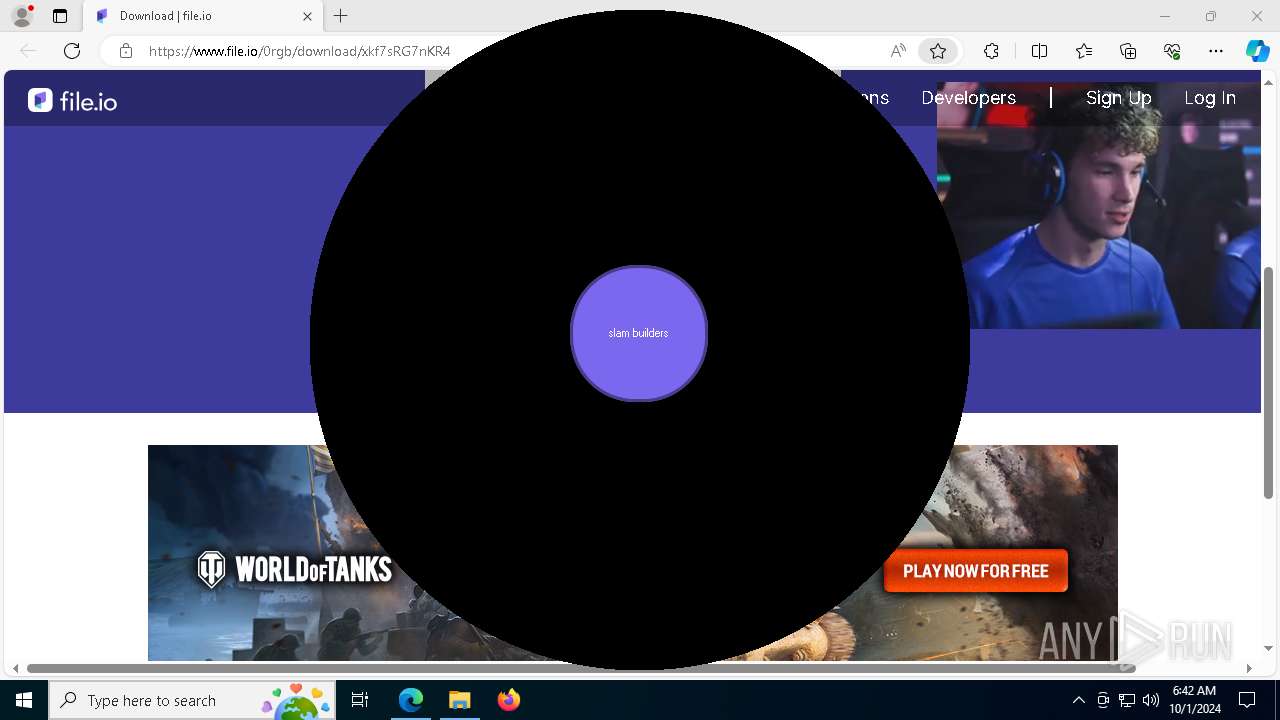Open Browser essentials heart icon
This screenshot has height=720, width=1280.
tap(1172, 51)
